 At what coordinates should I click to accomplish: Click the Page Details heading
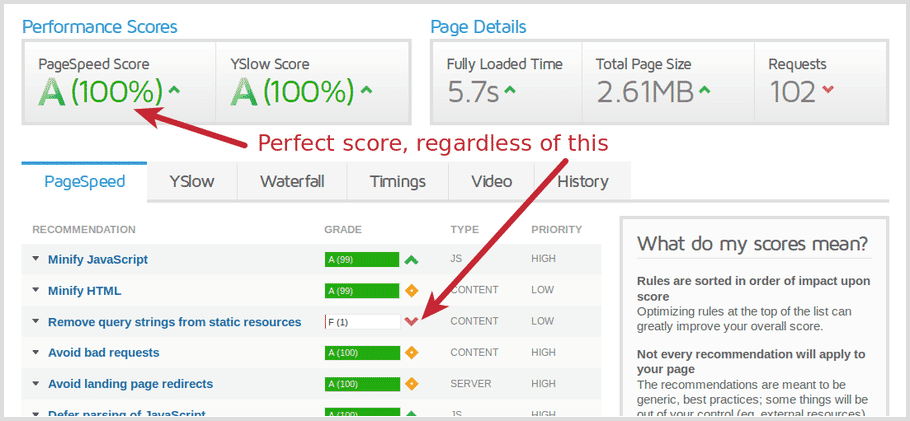tap(478, 27)
